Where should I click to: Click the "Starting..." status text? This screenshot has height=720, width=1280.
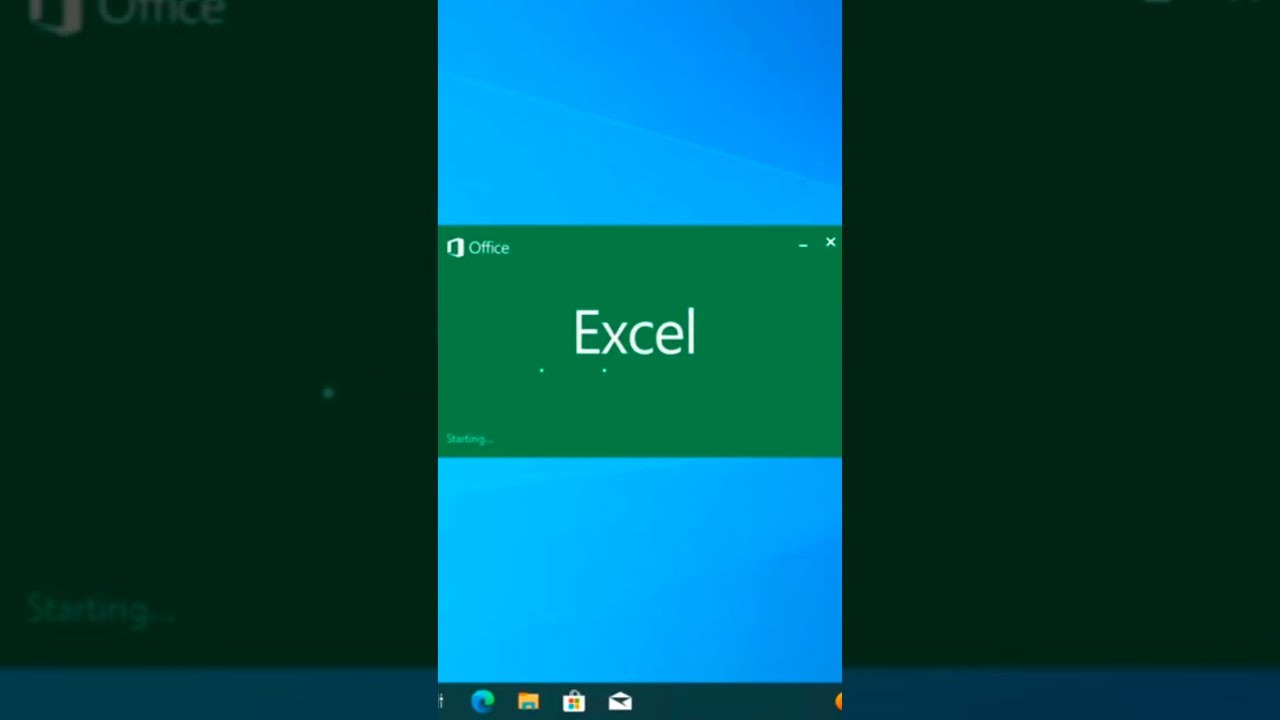469,439
